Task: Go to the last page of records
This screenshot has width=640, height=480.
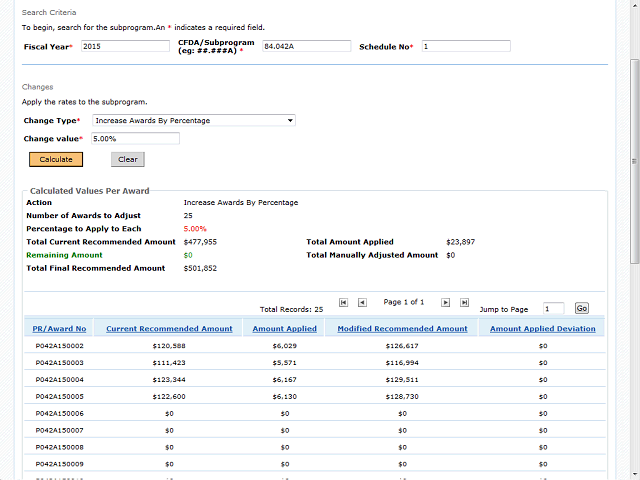Action: coord(465,302)
